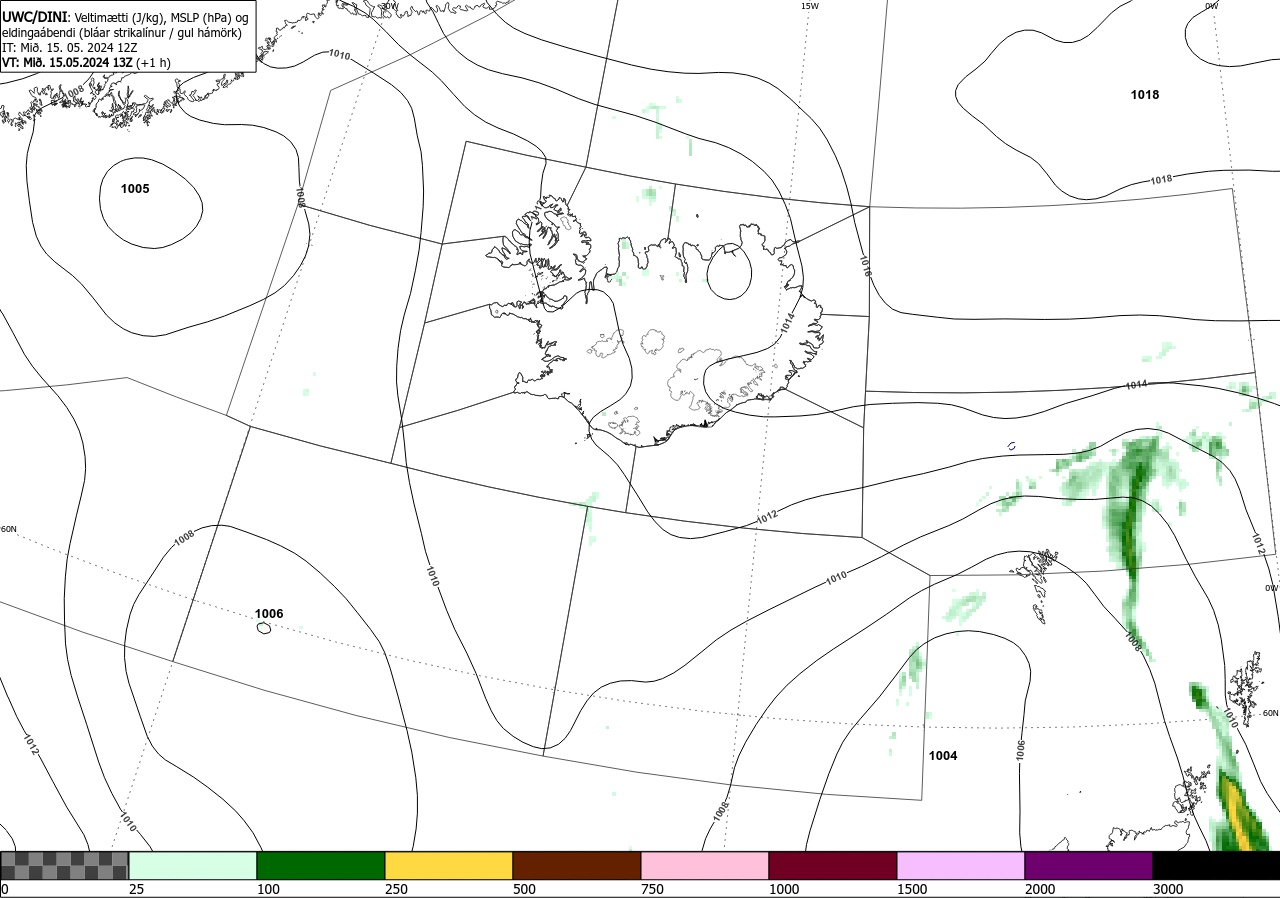Screen dimensions: 1280x898
Task: Click the yellow 250–500 legend swatch
Action: click(x=449, y=865)
